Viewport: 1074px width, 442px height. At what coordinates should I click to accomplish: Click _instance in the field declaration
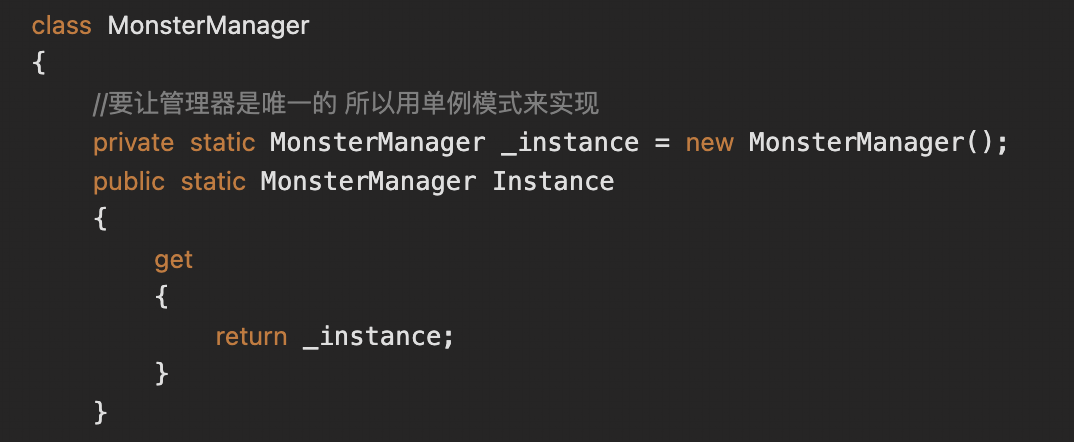click(570, 143)
